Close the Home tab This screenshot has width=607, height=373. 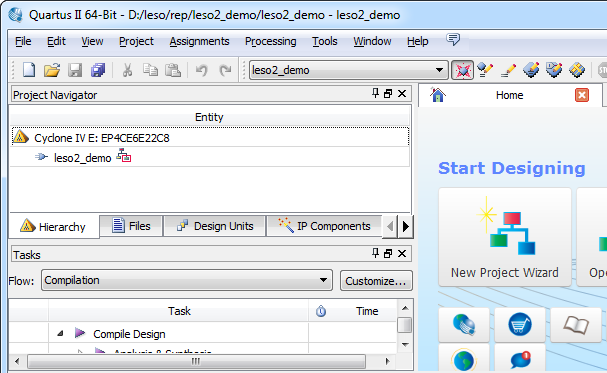[582, 95]
